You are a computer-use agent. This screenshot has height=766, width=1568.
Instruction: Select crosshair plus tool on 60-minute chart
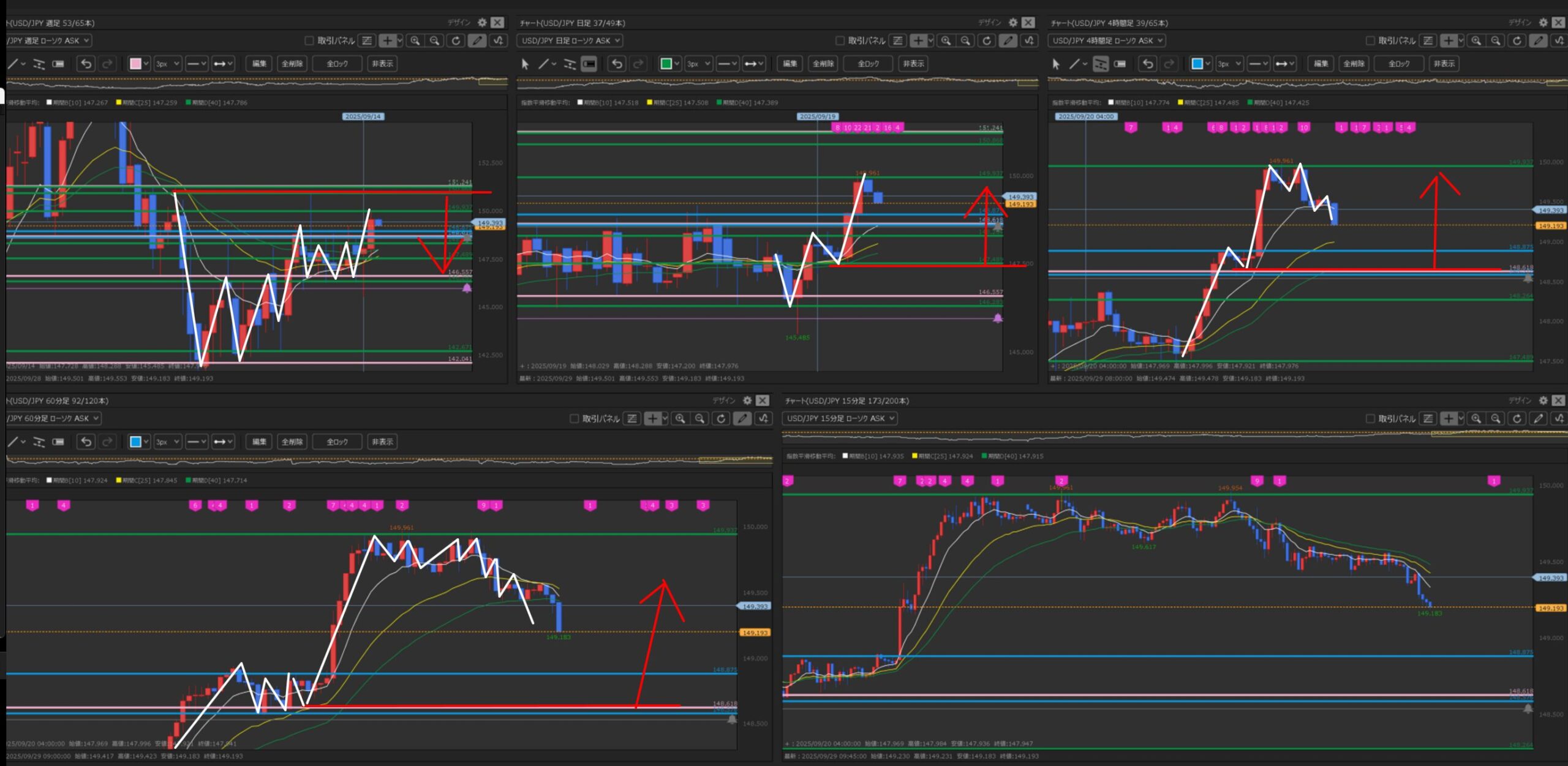[x=653, y=418]
